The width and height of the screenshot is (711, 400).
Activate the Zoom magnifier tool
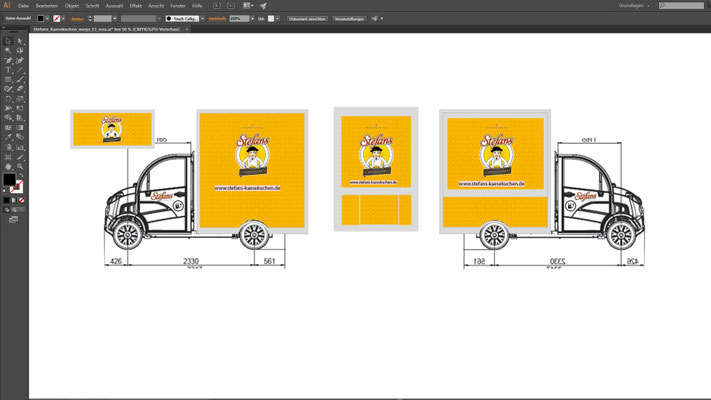(x=20, y=166)
